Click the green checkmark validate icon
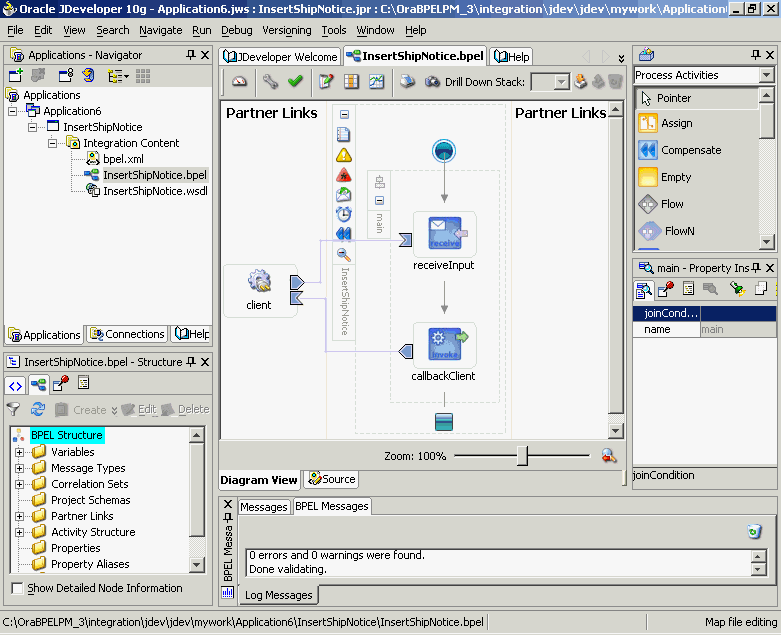Viewport: 781px width, 635px height. point(295,81)
